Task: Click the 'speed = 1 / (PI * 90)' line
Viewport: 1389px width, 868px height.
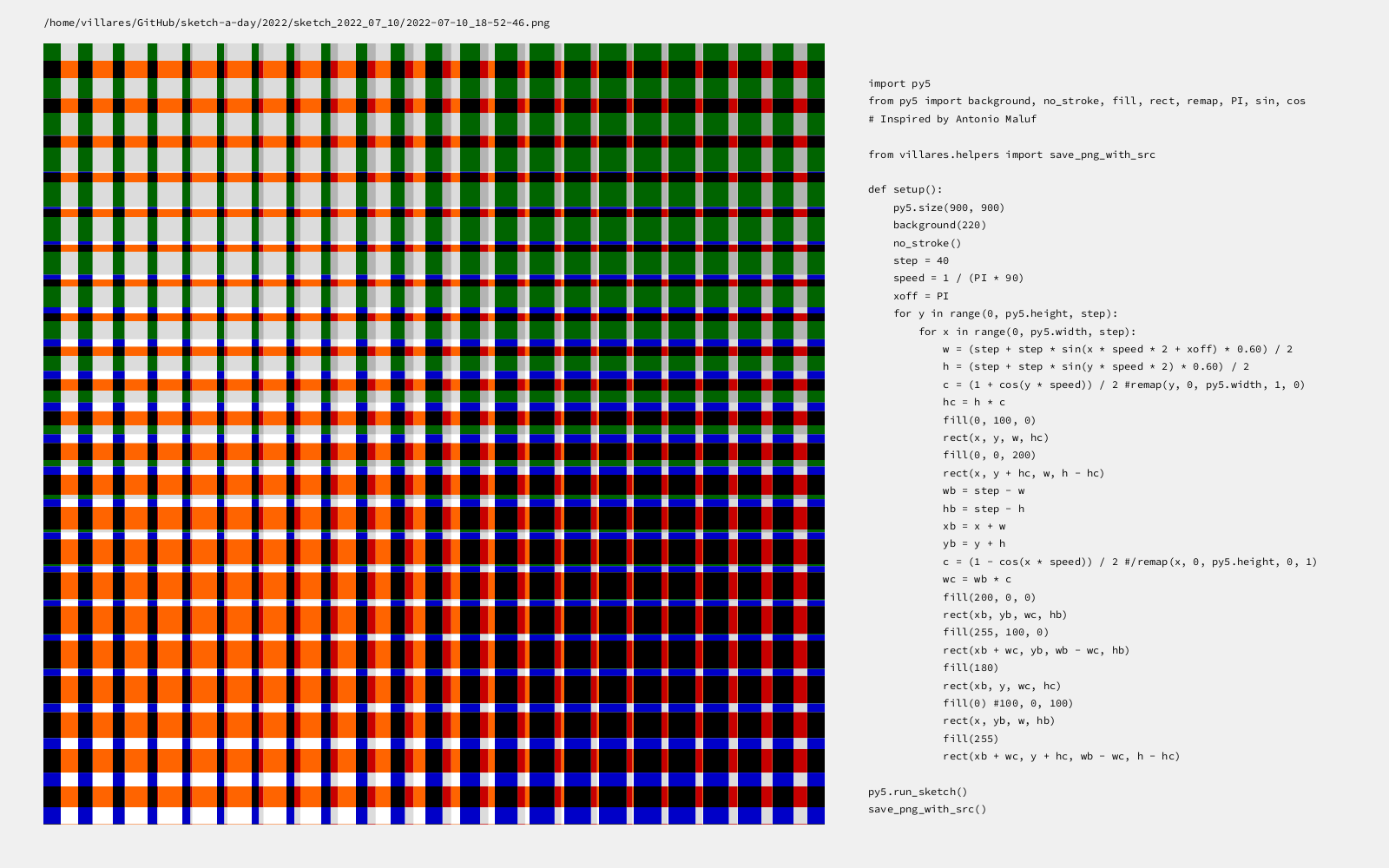Action: (958, 278)
